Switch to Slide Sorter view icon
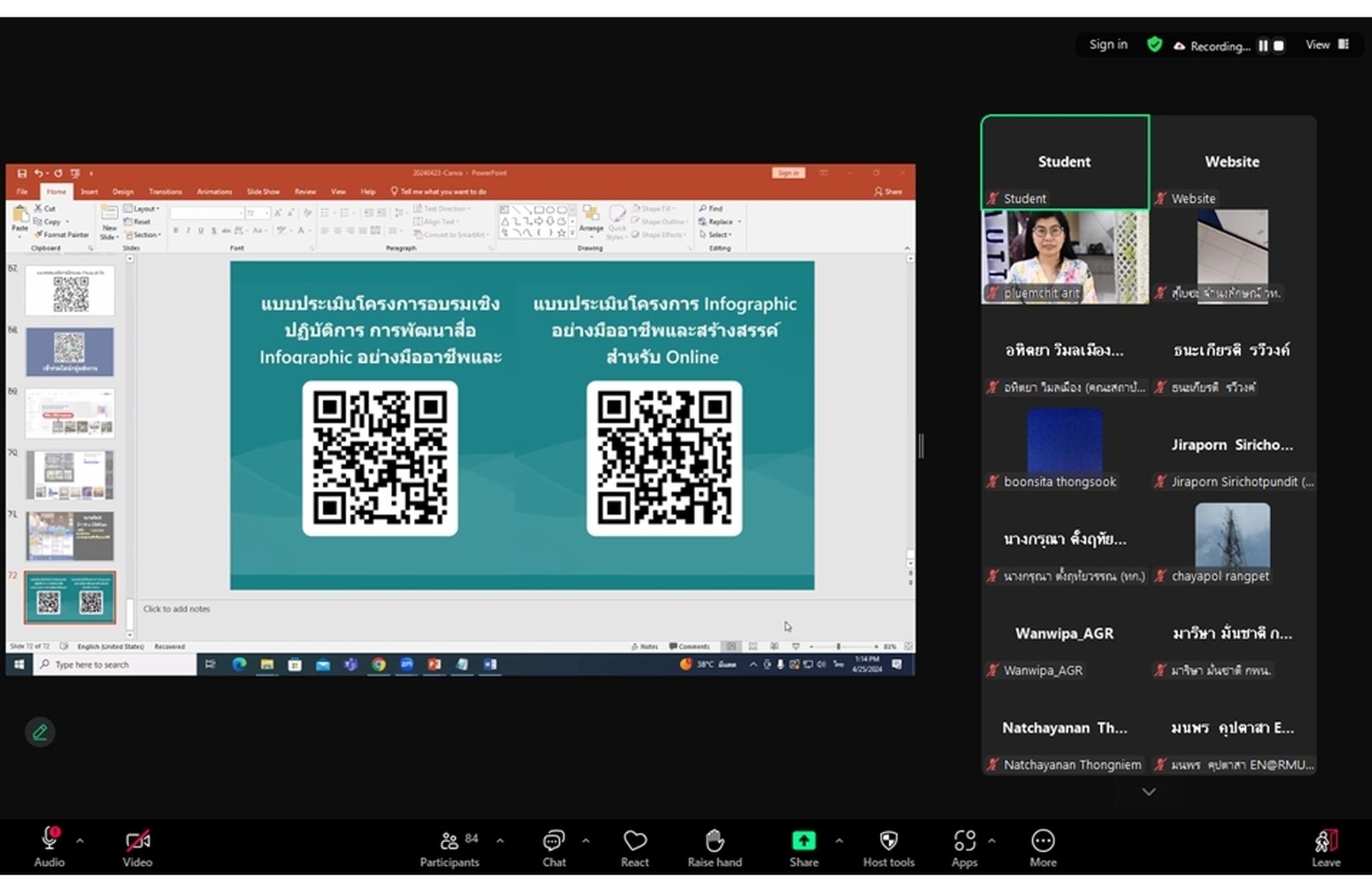 (753, 646)
